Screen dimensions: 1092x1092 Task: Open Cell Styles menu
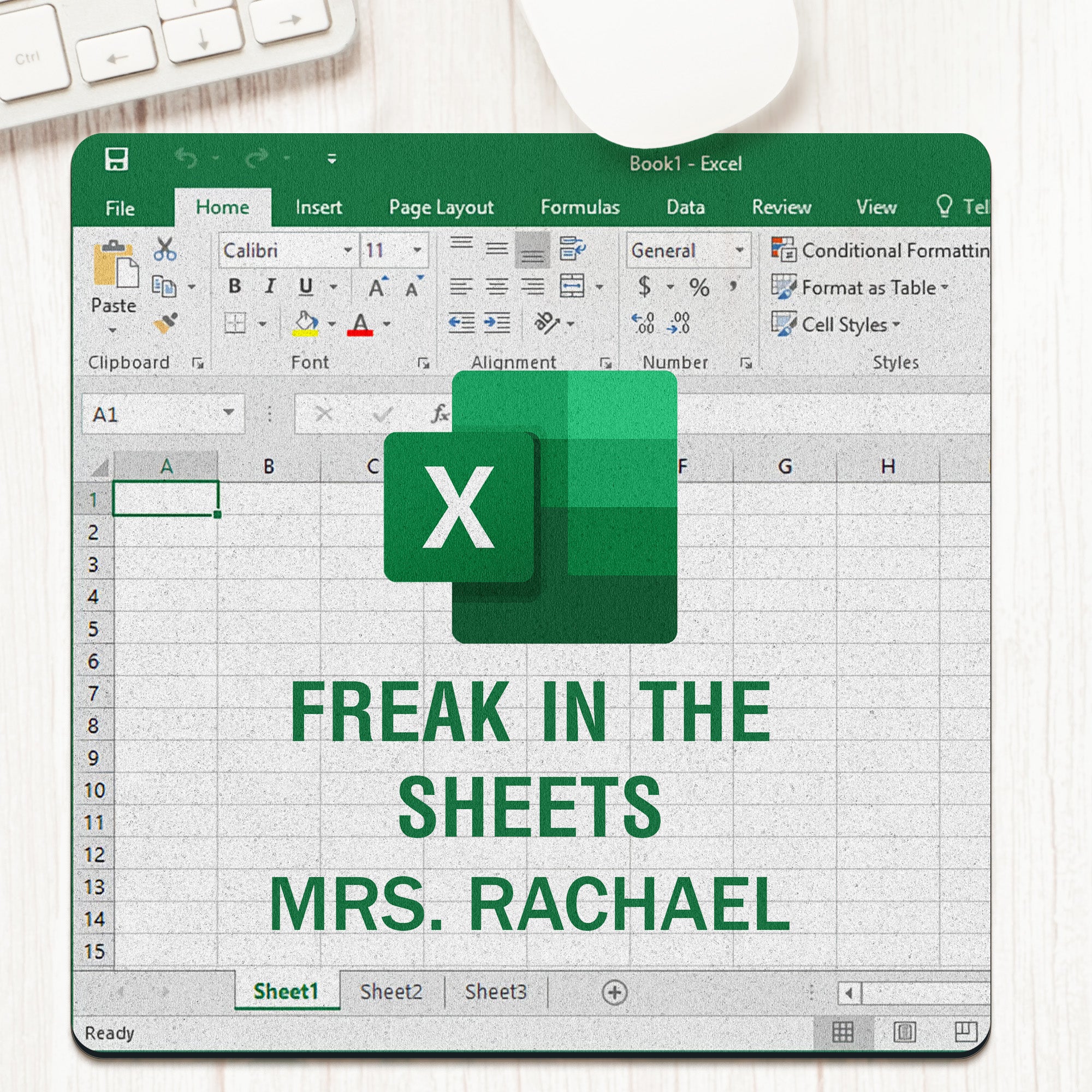coord(835,324)
